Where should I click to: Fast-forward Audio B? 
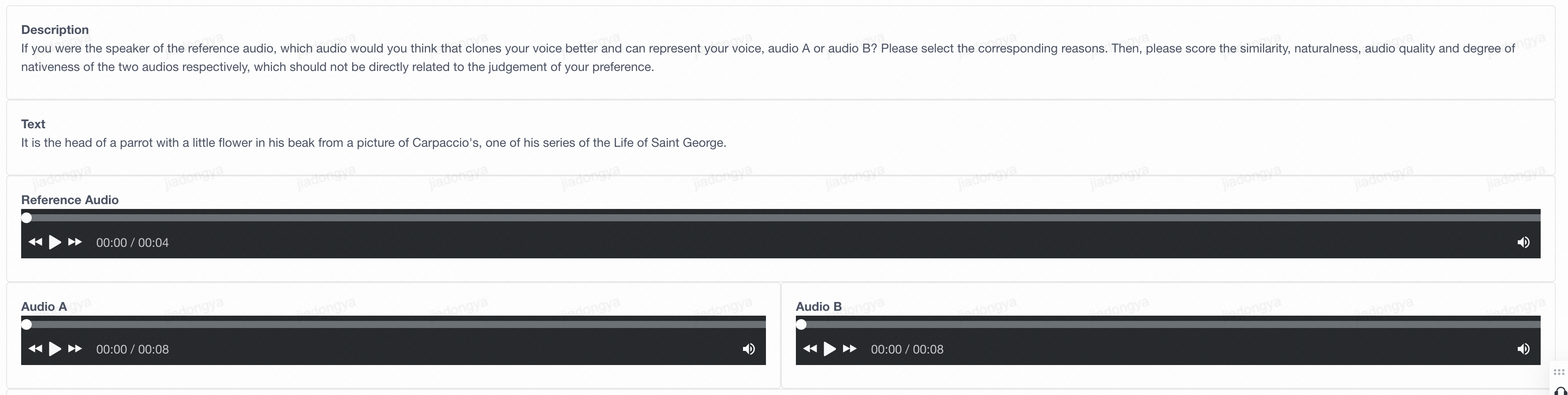850,349
